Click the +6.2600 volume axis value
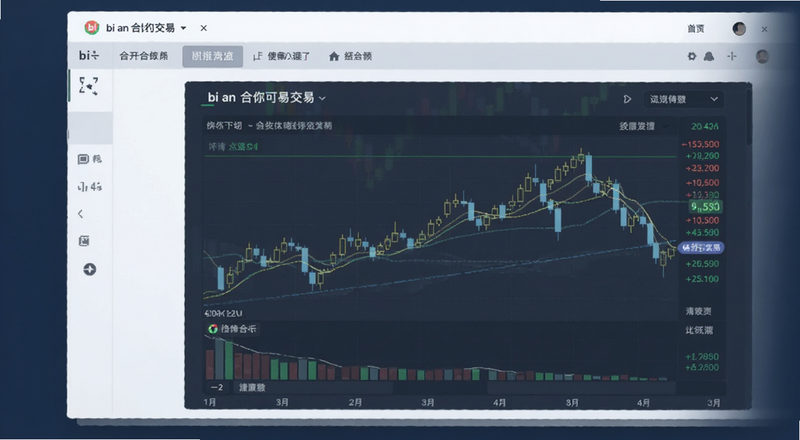This screenshot has height=440, width=800. point(703,368)
